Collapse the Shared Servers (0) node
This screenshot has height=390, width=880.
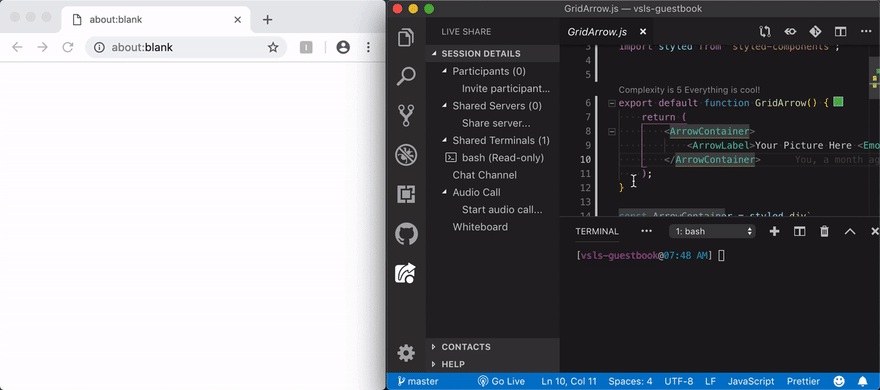point(444,106)
